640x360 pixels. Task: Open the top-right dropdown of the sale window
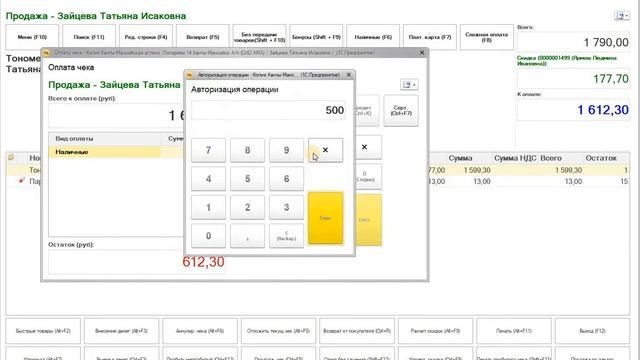click(x=622, y=16)
